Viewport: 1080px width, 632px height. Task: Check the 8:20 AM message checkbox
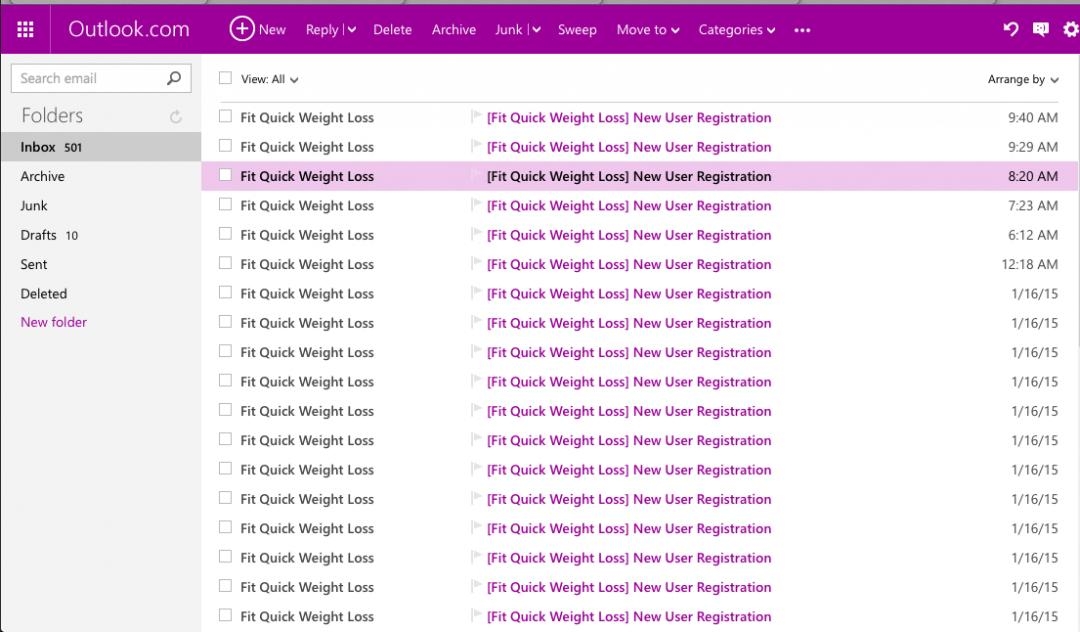click(x=225, y=175)
